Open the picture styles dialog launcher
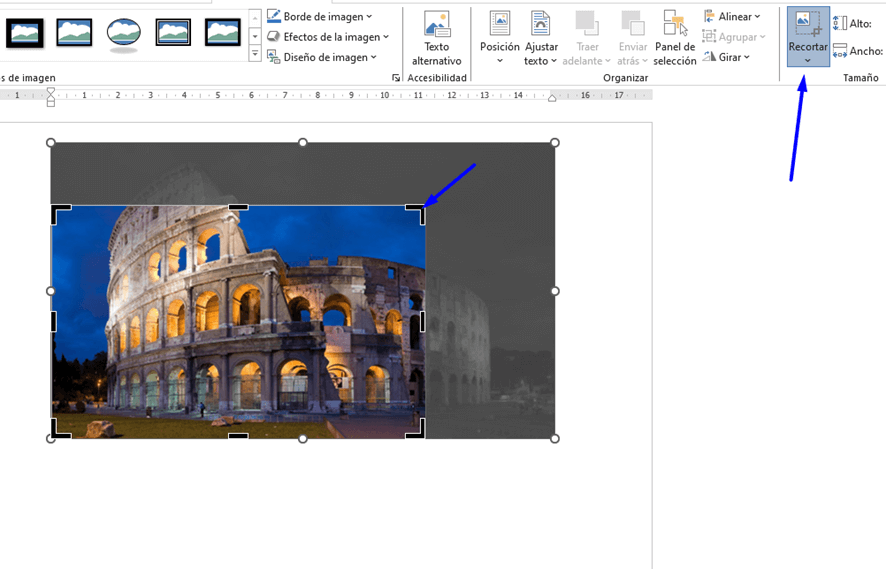This screenshot has width=886, height=569. click(396, 78)
